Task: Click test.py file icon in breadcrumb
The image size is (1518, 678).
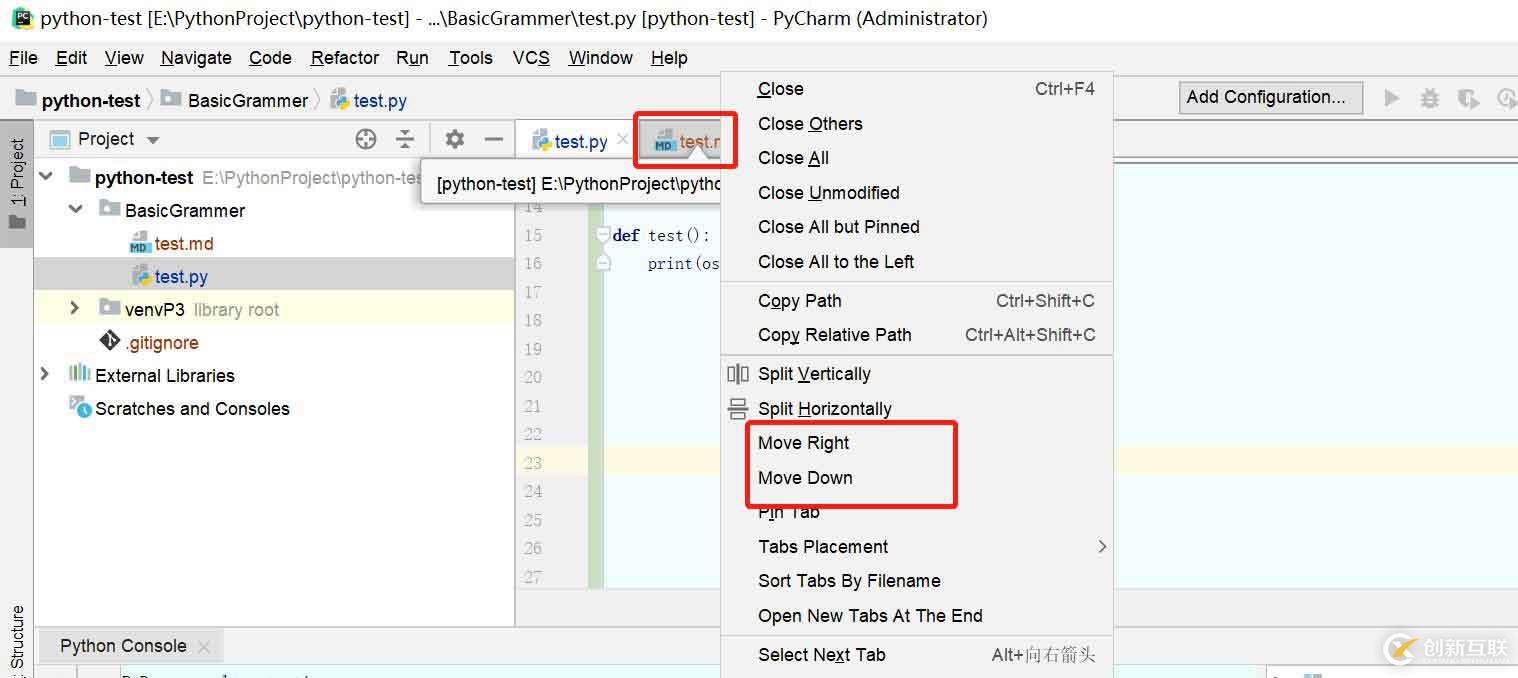Action: (338, 99)
